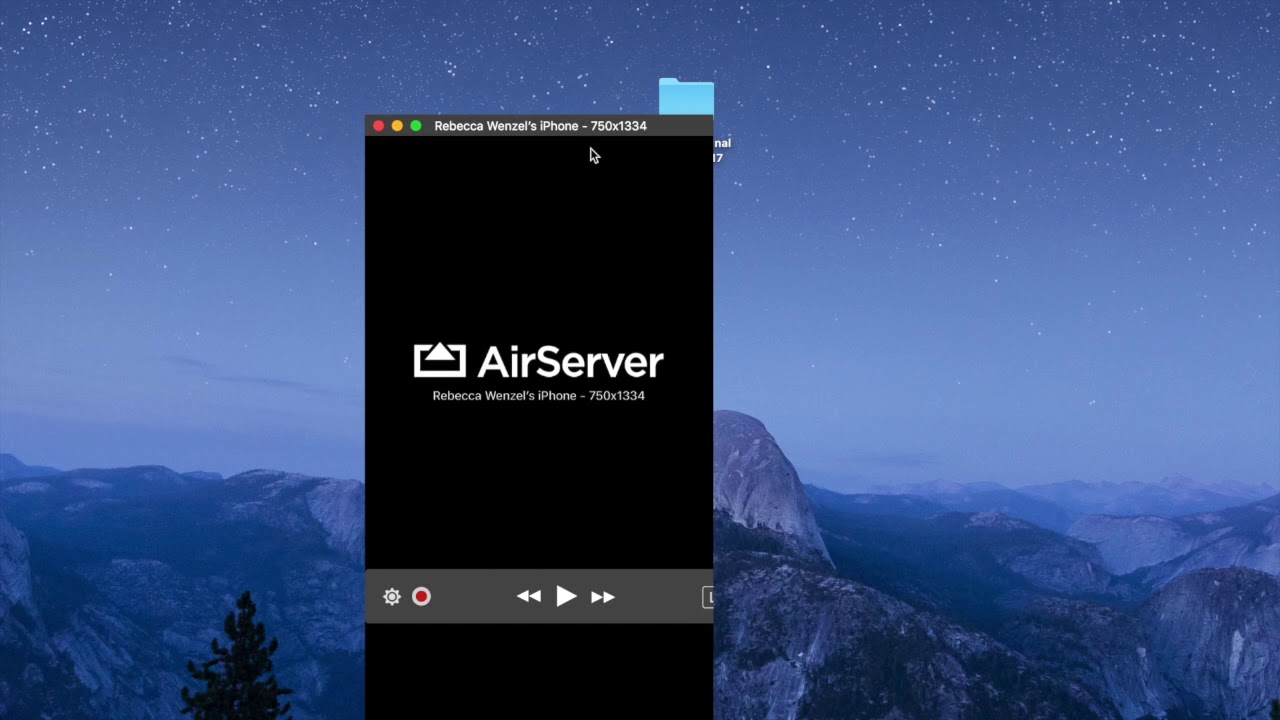This screenshot has width=1280, height=720.
Task: Click the AirServer logo in the window
Action: 539,361
